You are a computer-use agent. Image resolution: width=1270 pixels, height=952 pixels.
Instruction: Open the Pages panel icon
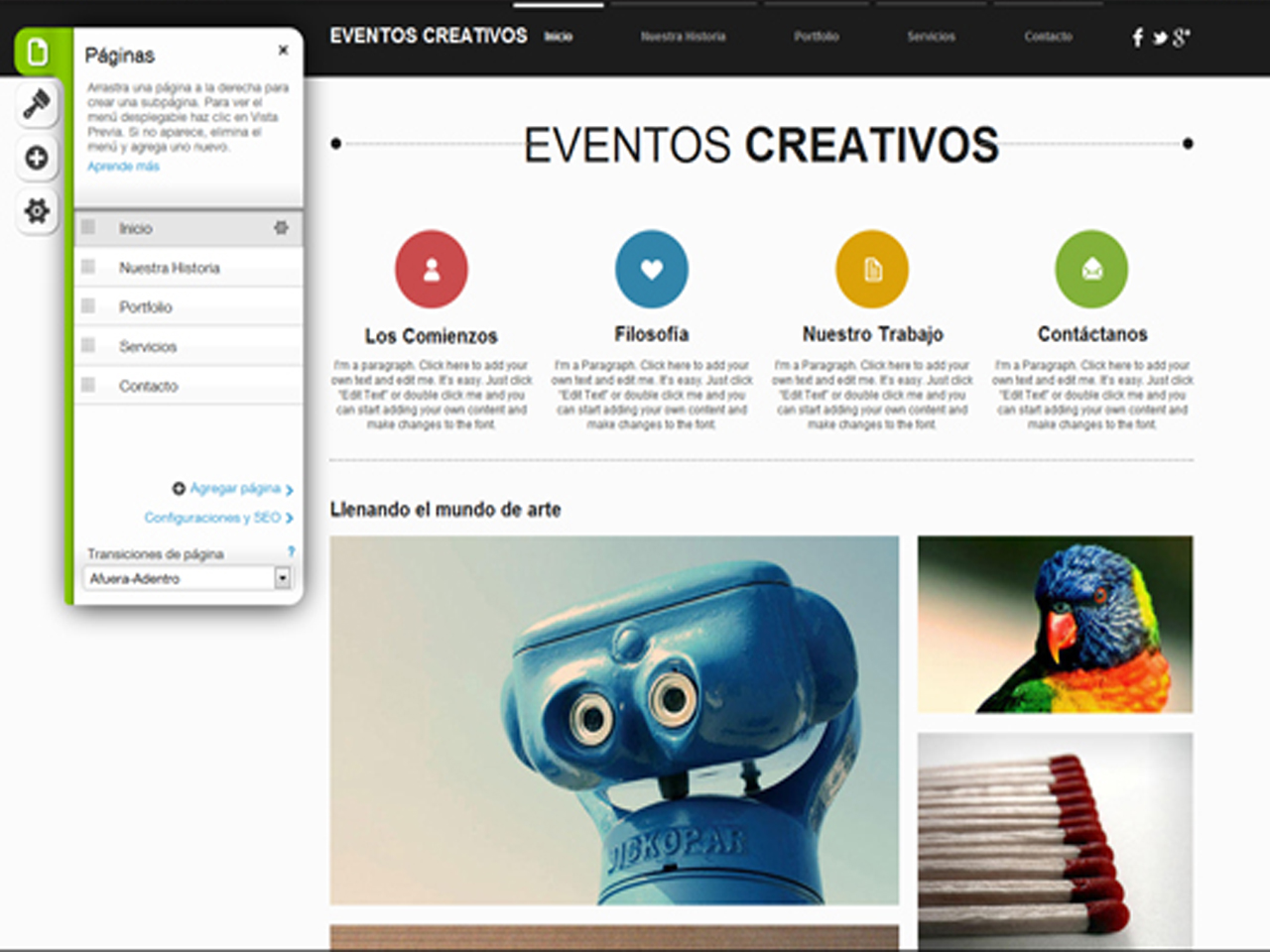click(x=37, y=52)
